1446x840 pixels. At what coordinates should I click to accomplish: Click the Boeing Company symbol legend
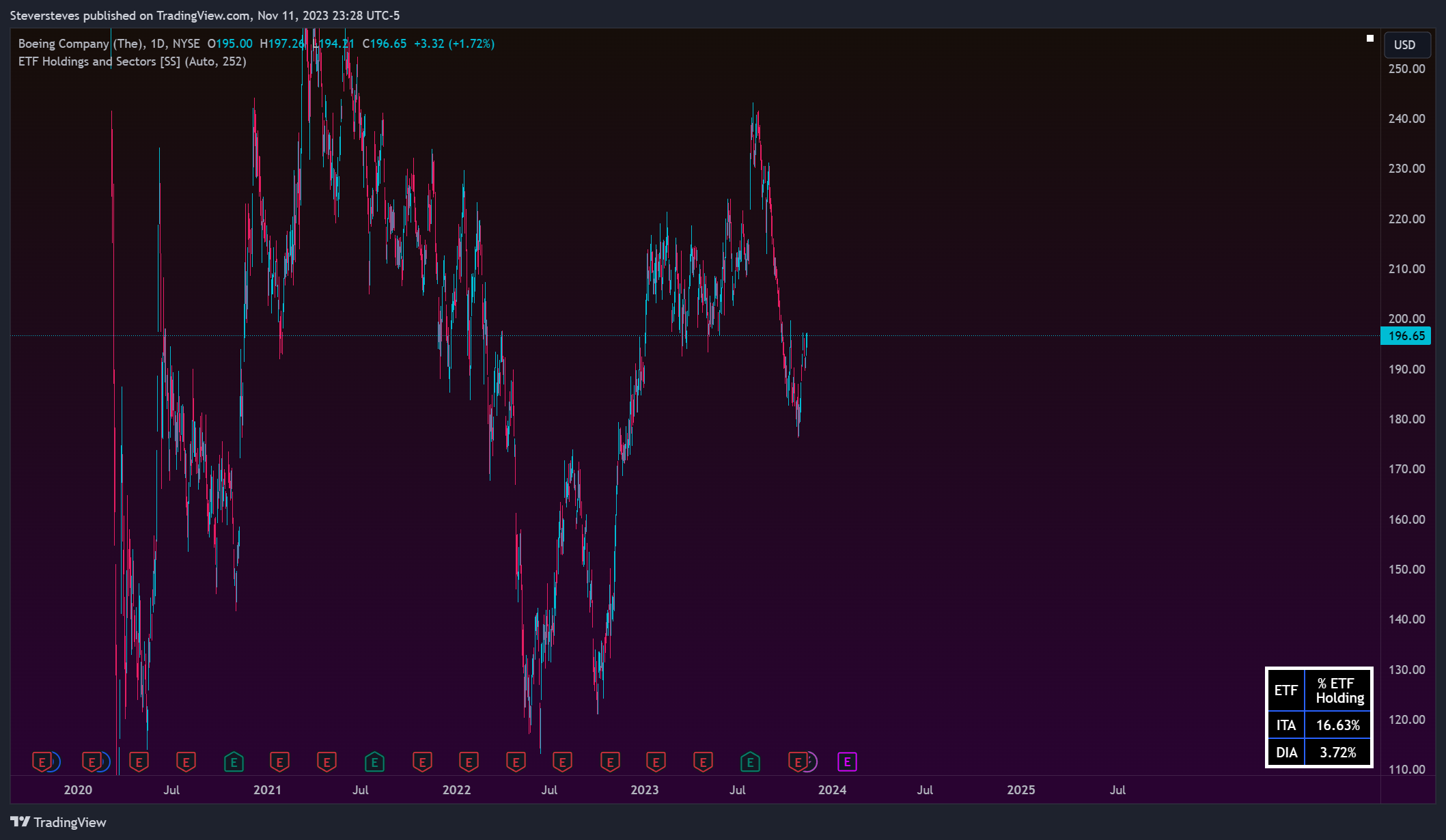[109, 44]
